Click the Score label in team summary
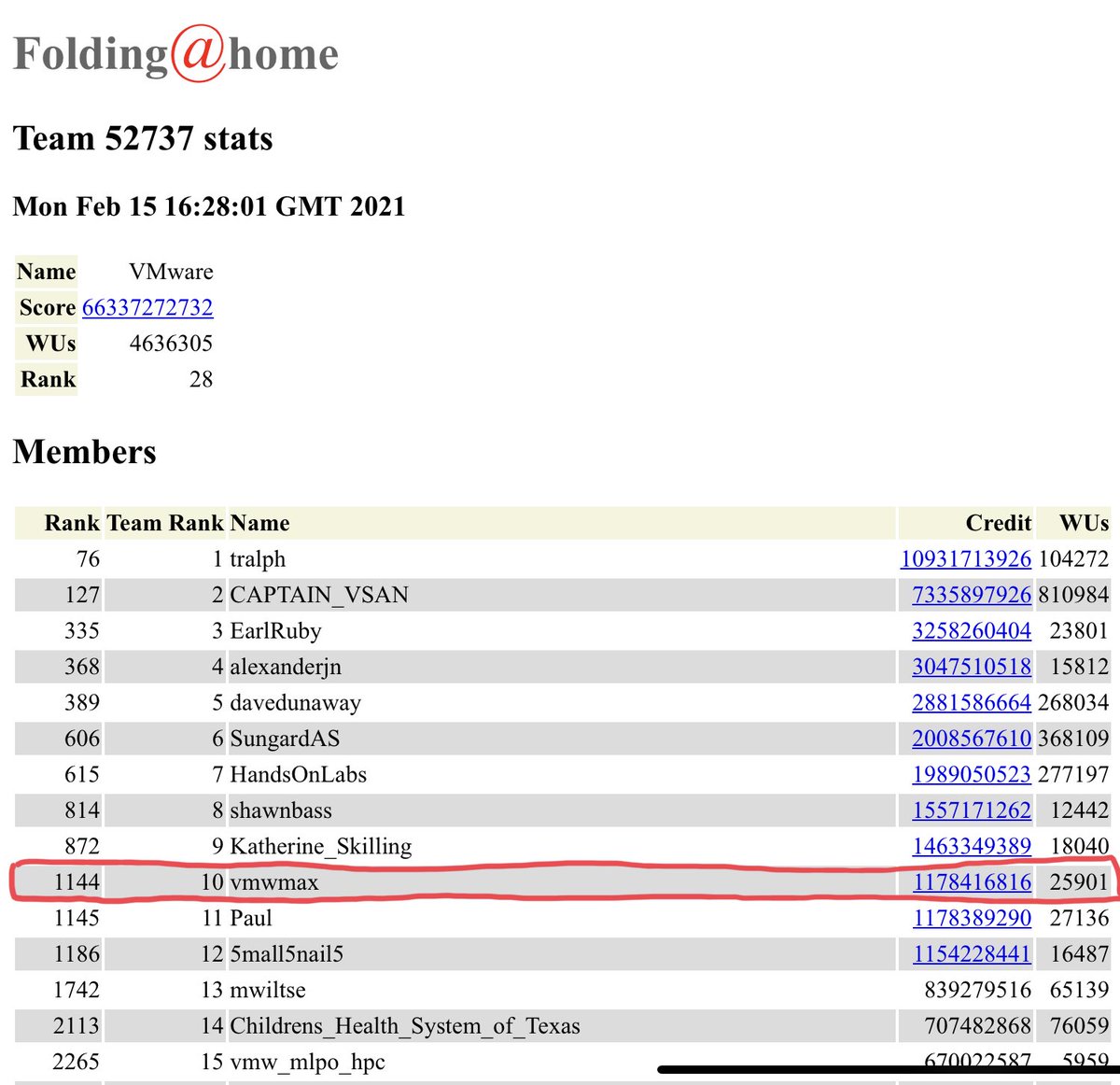This screenshot has width=1120, height=1085. pyautogui.click(x=48, y=307)
